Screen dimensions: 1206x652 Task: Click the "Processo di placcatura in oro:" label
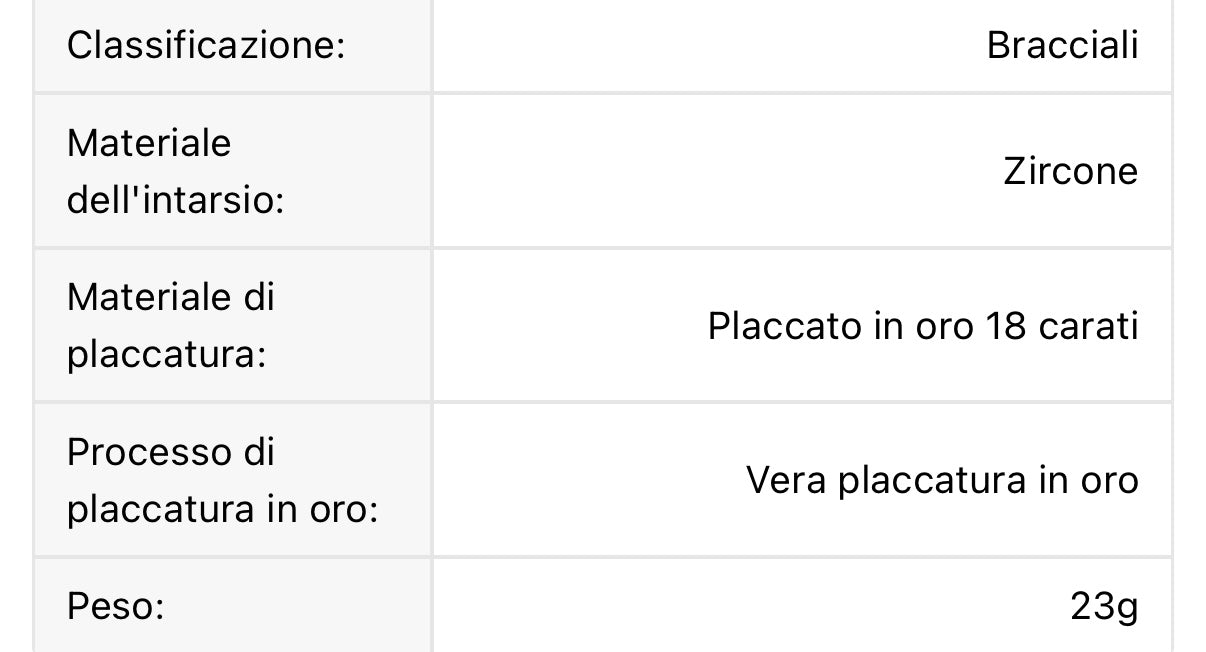pyautogui.click(x=221, y=481)
